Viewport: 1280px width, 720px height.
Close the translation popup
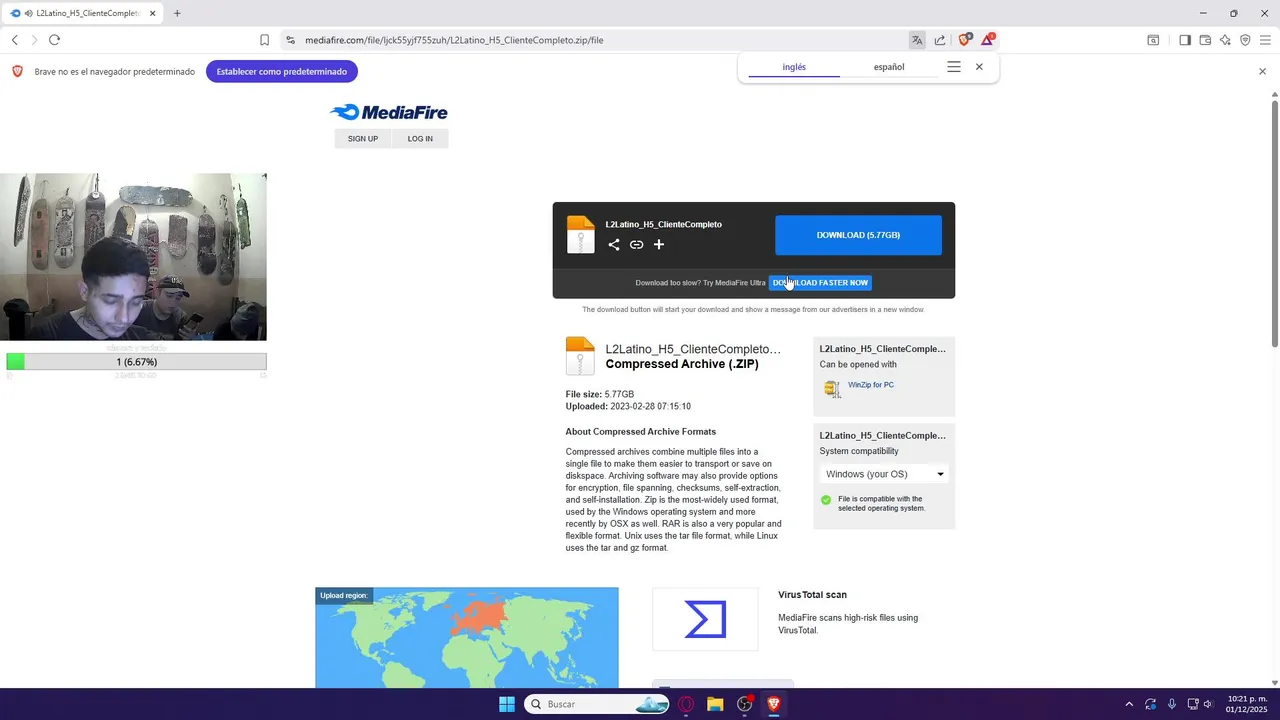pyautogui.click(x=979, y=67)
